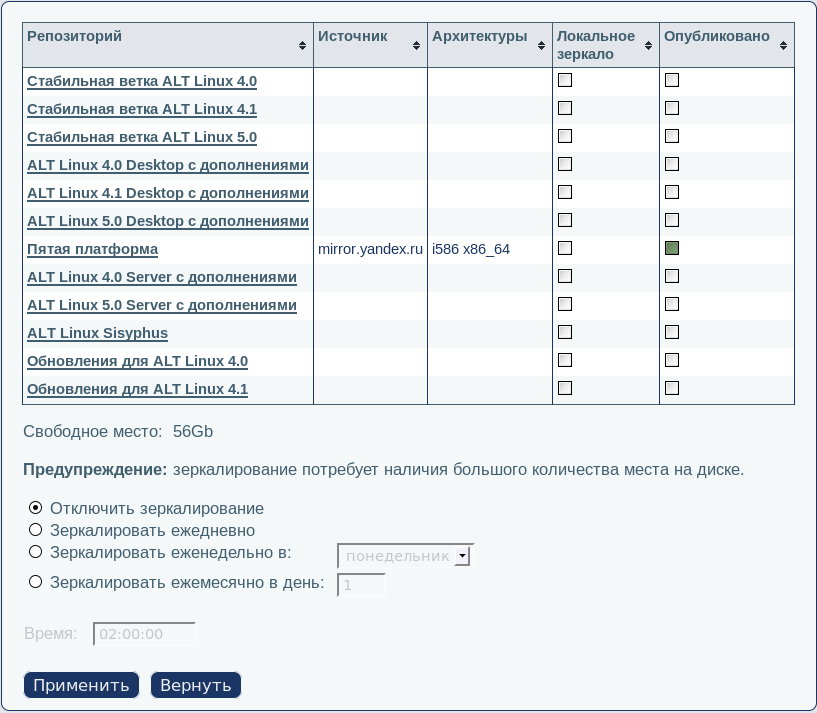817x713 pixels.
Task: Enable local mirror for Пятая платформа
Action: pos(565,248)
